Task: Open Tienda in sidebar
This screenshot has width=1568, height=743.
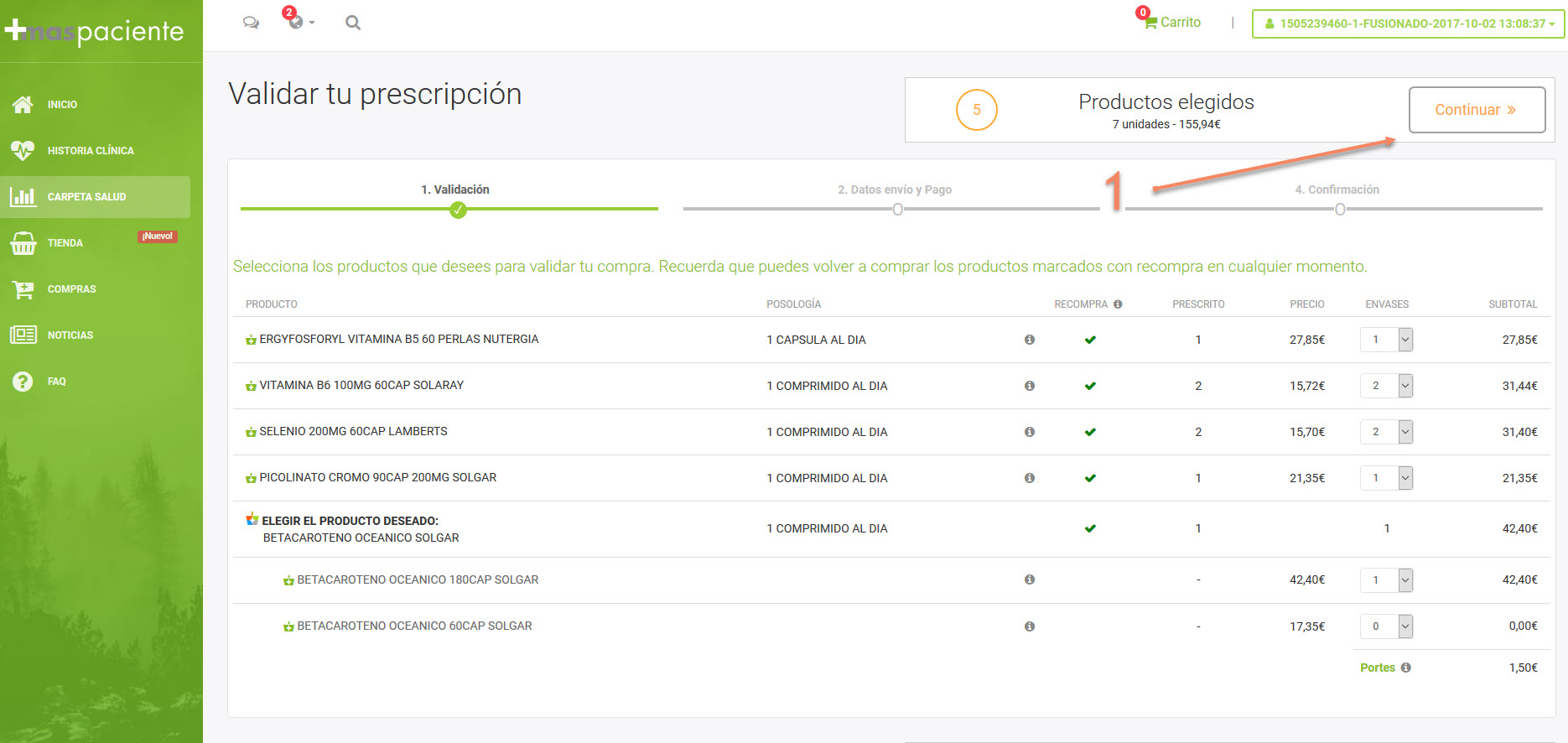Action: 65,243
